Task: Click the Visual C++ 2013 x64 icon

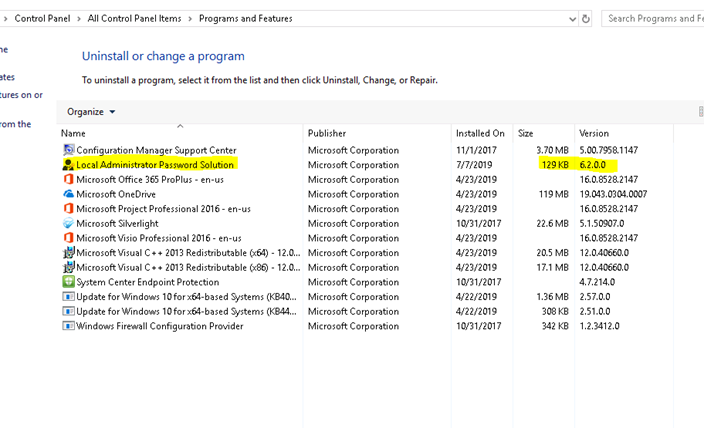Action: pyautogui.click(x=68, y=253)
